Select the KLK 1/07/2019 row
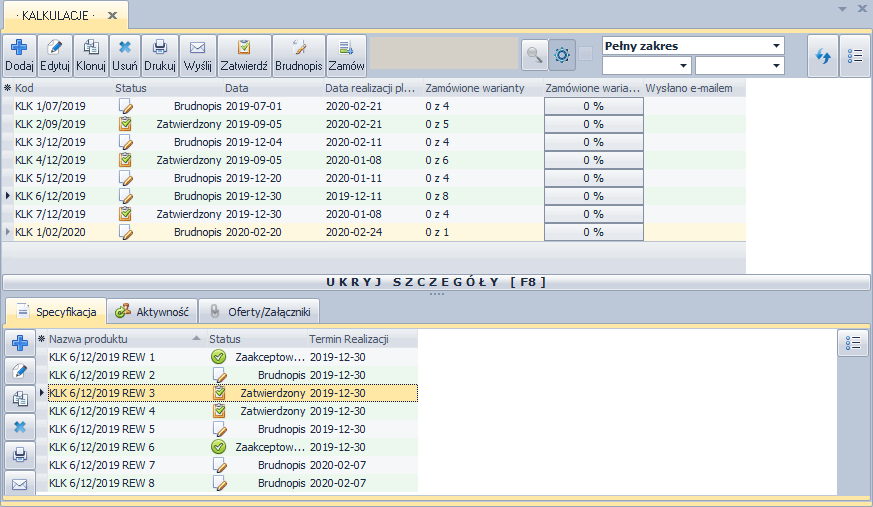The height and width of the screenshot is (507, 873). (374, 106)
